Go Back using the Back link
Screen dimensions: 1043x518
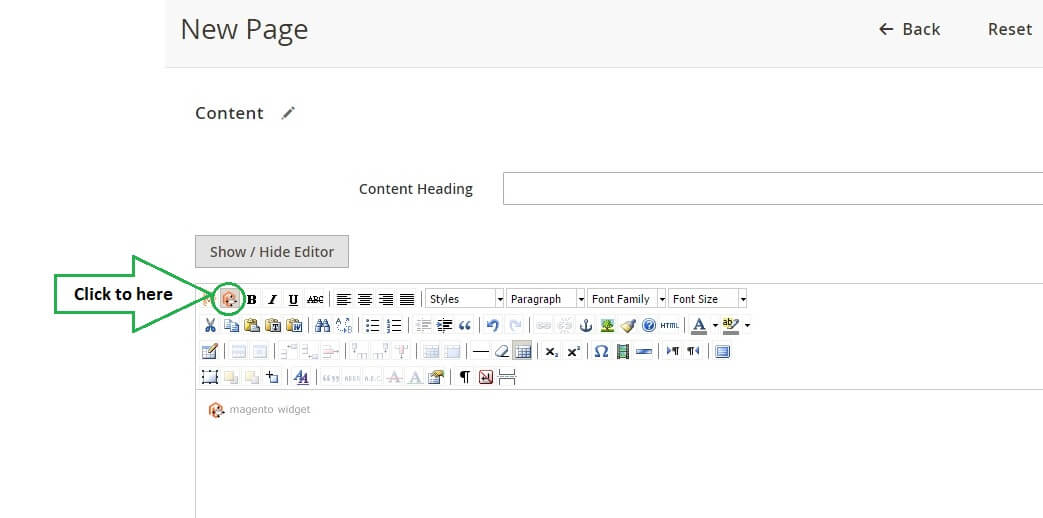909,29
